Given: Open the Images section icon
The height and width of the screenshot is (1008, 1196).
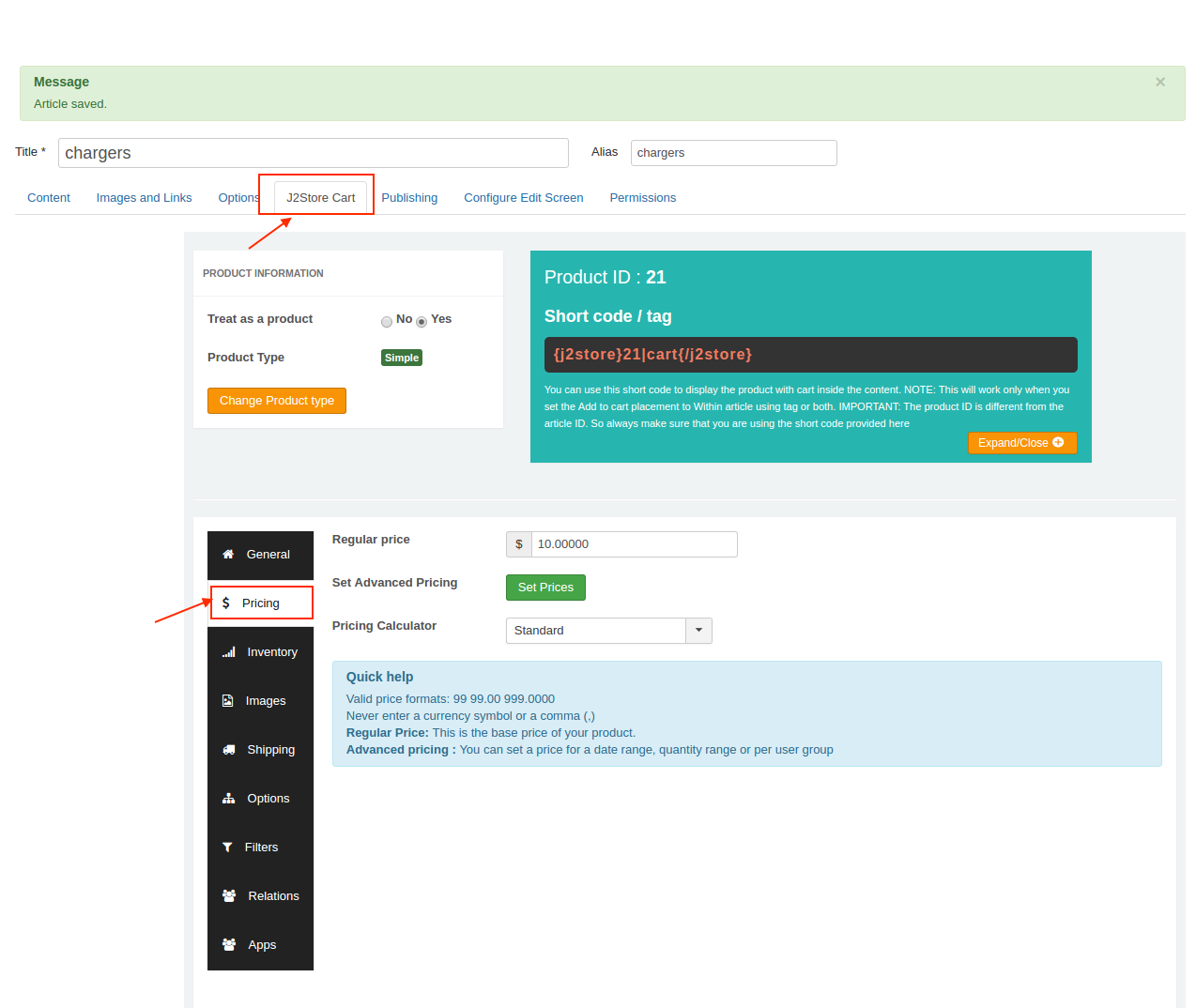Looking at the screenshot, I should click(x=229, y=700).
